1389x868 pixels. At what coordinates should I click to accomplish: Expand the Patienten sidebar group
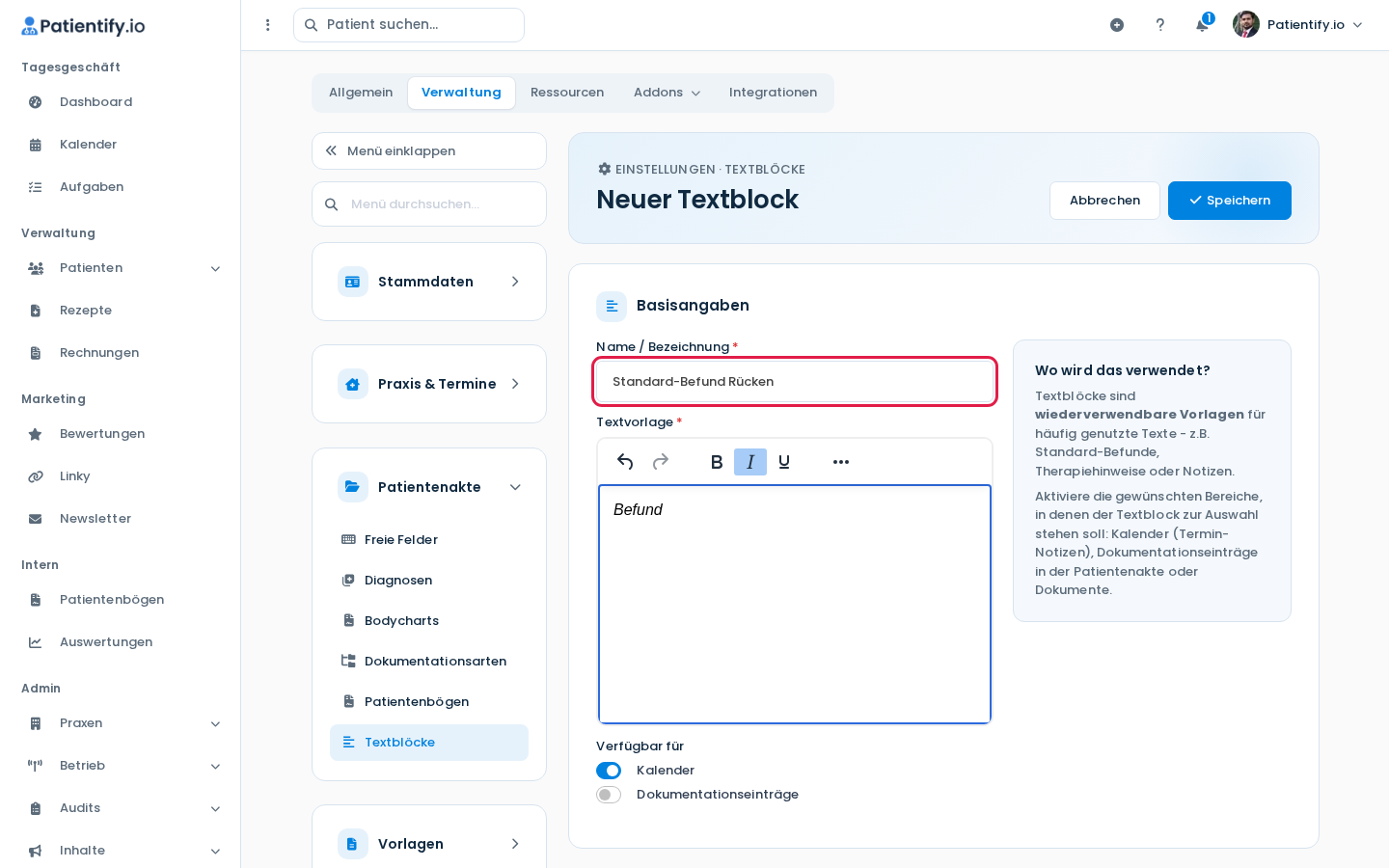(x=121, y=268)
